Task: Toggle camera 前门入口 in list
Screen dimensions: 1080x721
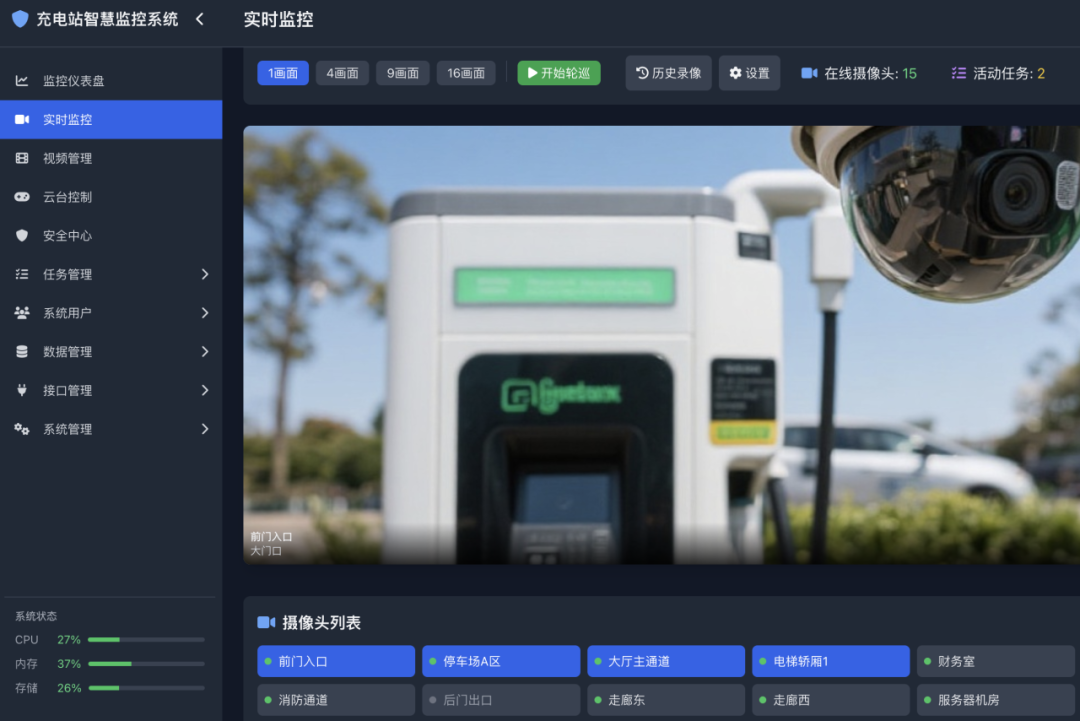Action: pyautogui.click(x=336, y=661)
